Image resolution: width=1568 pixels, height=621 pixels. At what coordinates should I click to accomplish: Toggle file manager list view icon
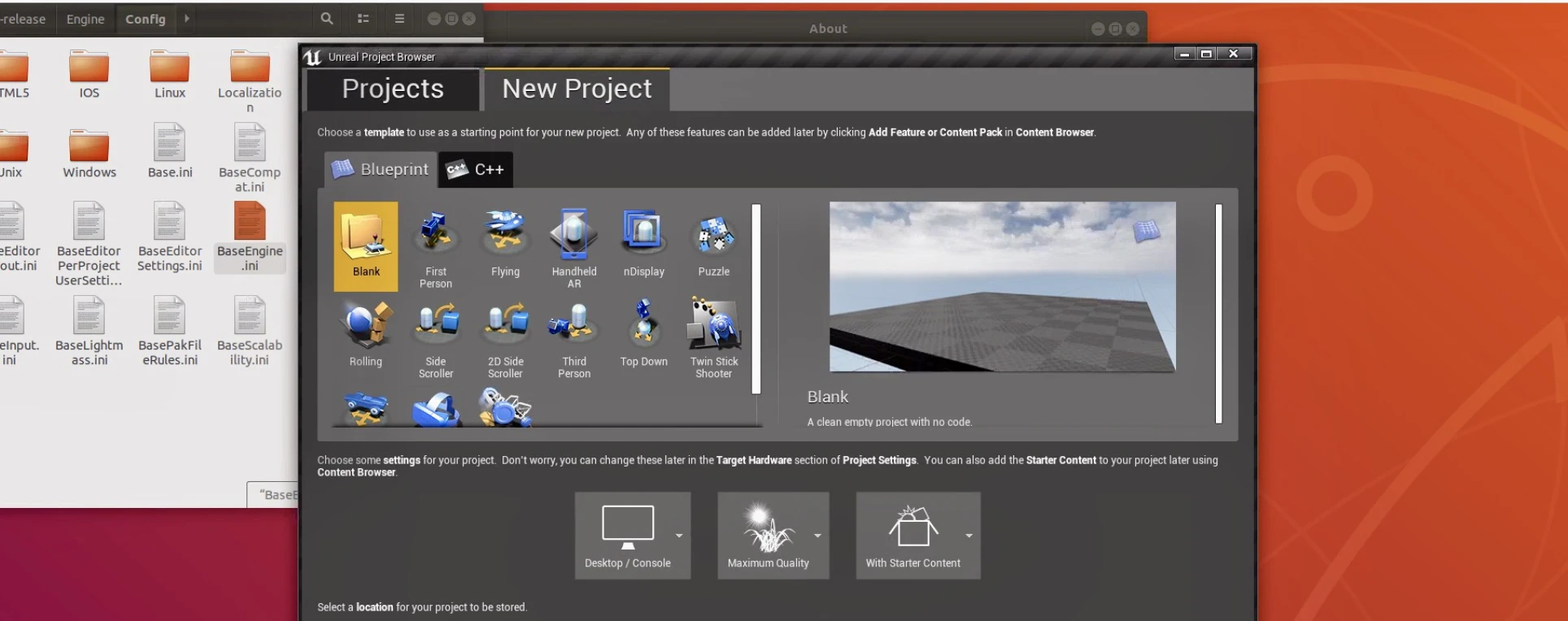tap(364, 18)
